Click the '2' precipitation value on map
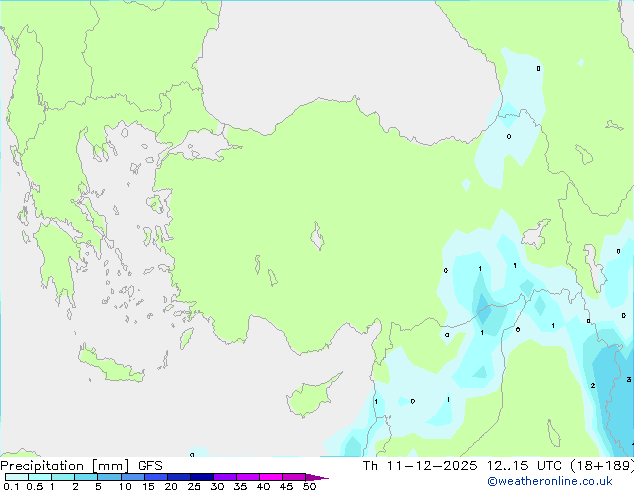The height and width of the screenshot is (490, 634). (593, 386)
